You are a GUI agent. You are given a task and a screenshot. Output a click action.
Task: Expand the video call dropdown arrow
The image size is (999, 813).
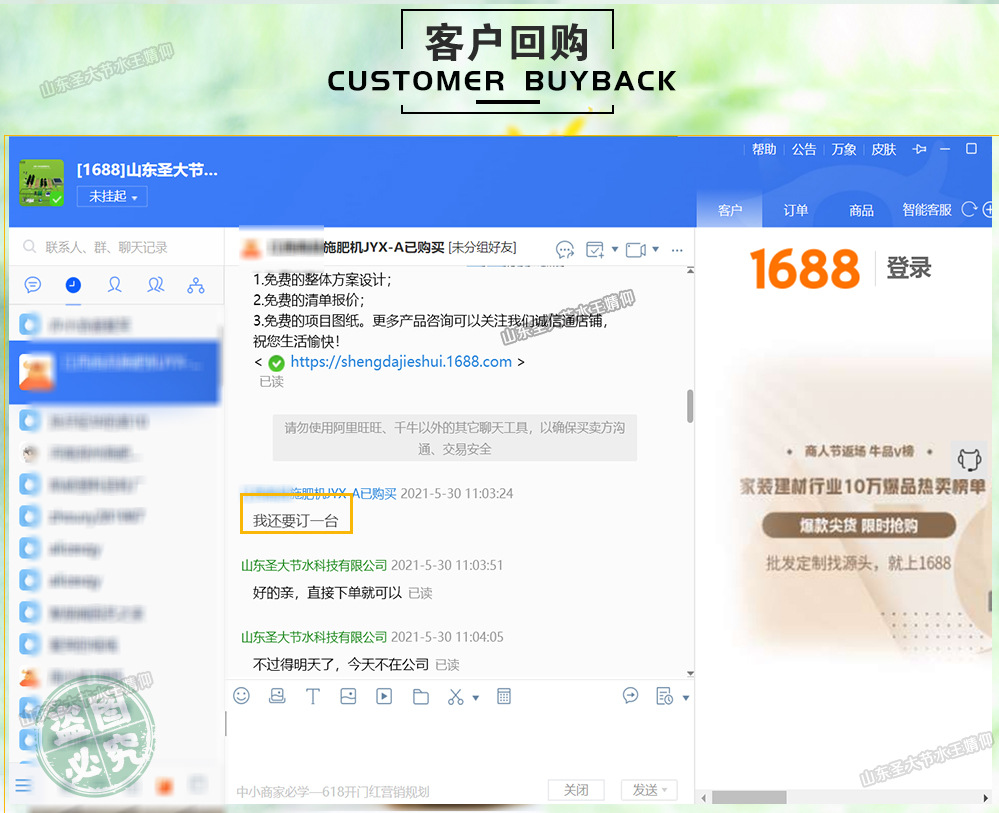click(656, 249)
